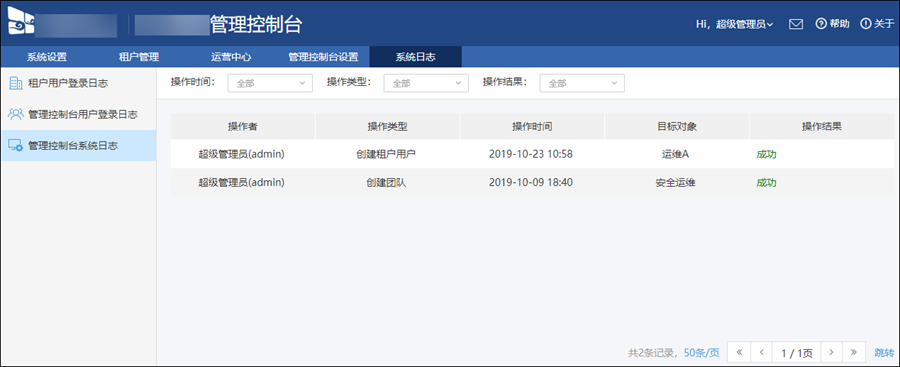Viewport: 900px width, 367px height.
Task: Open 租户用户登录日志 in sidebar
Action: (78, 83)
